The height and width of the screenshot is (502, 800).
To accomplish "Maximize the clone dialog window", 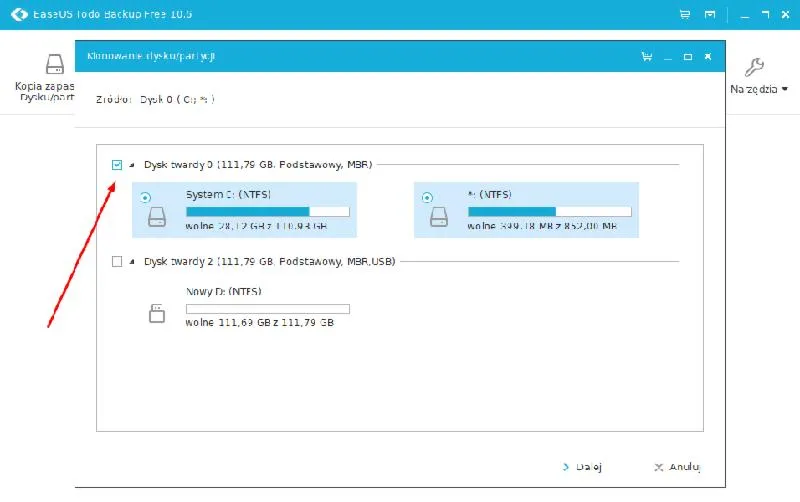I will tap(688, 57).
